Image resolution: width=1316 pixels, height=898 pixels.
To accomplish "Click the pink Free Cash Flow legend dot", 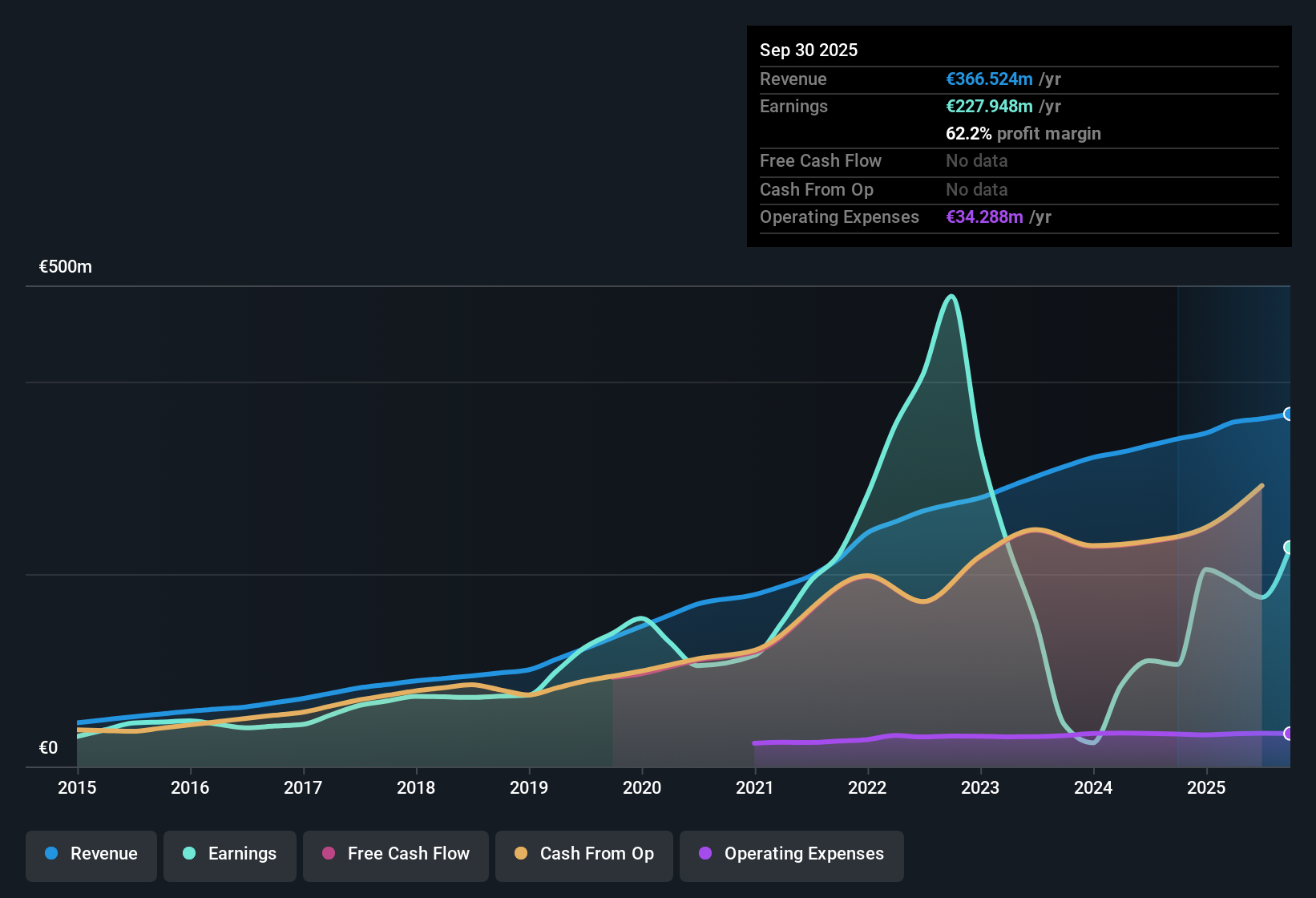I will coord(328,854).
